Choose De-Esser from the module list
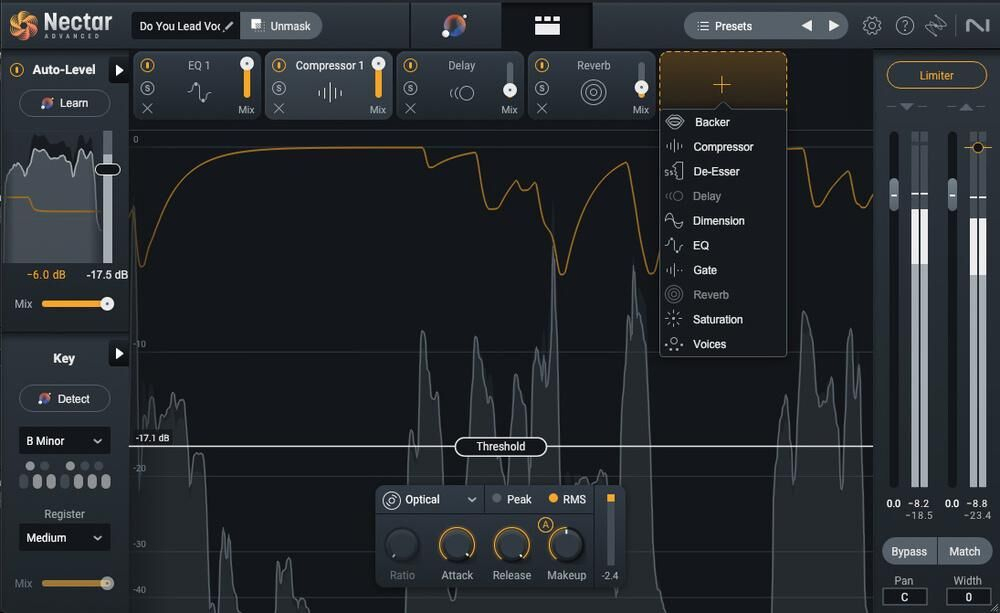Image resolution: width=1000 pixels, height=613 pixels. (x=716, y=171)
